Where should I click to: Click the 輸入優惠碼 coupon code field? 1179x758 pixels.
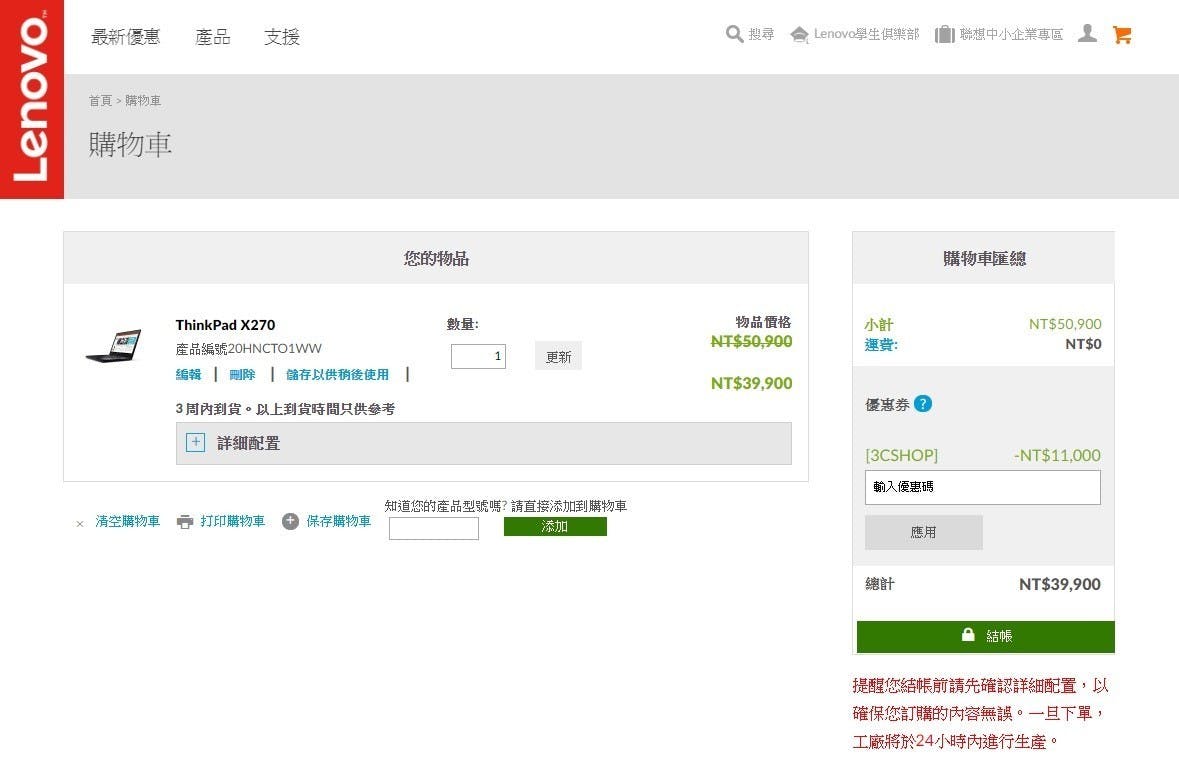point(983,487)
